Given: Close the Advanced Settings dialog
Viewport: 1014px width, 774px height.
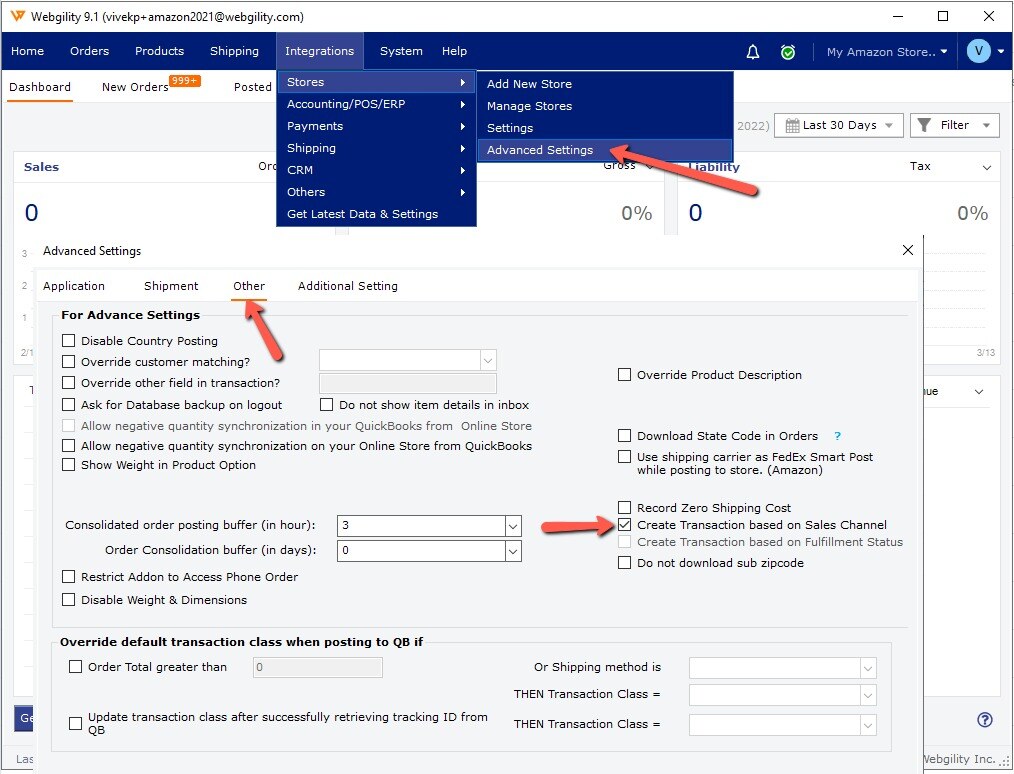Looking at the screenshot, I should click(x=908, y=250).
